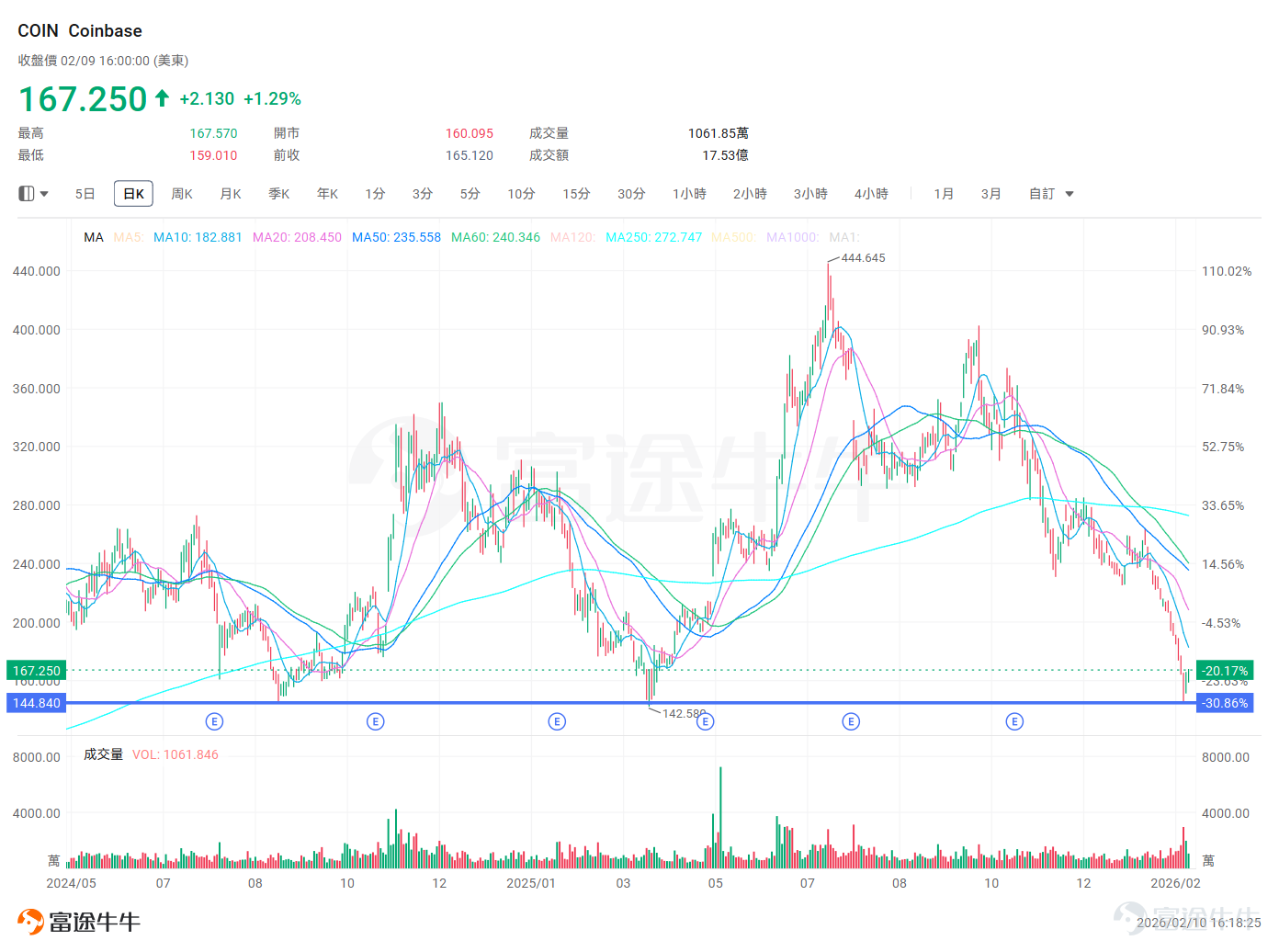Switch to 年K yearly chart
The image size is (1279, 952).
pos(327,194)
